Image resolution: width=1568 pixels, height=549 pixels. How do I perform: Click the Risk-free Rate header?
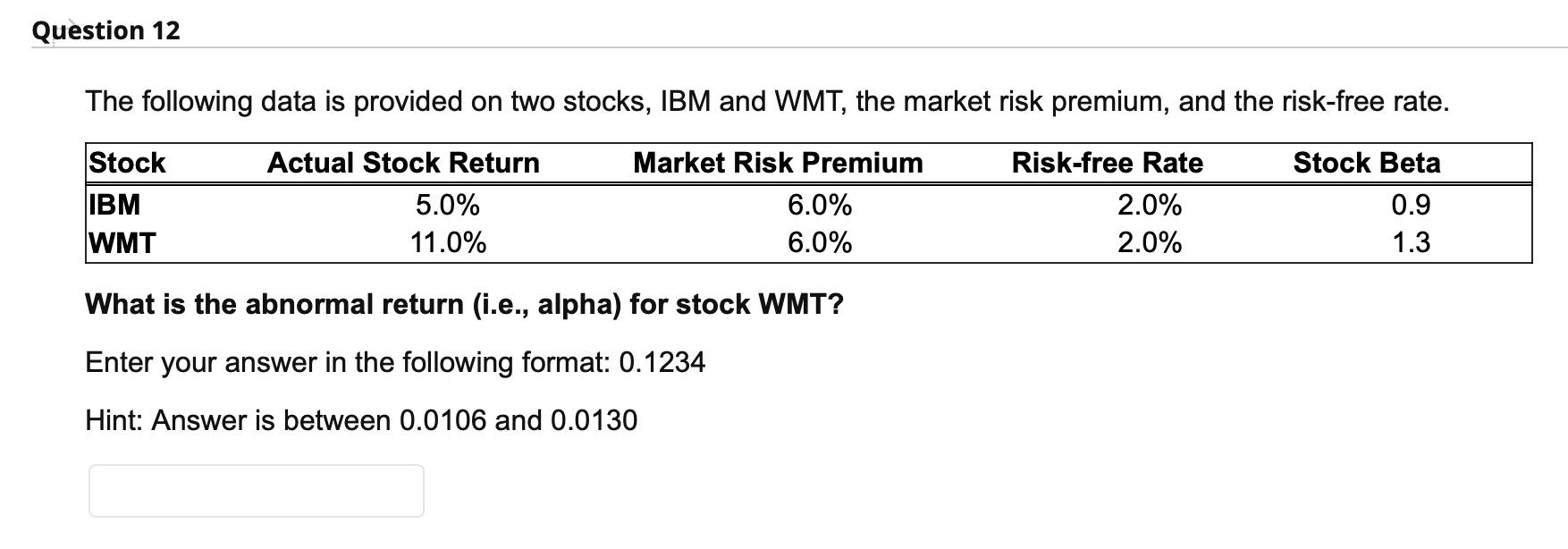(x=1107, y=163)
